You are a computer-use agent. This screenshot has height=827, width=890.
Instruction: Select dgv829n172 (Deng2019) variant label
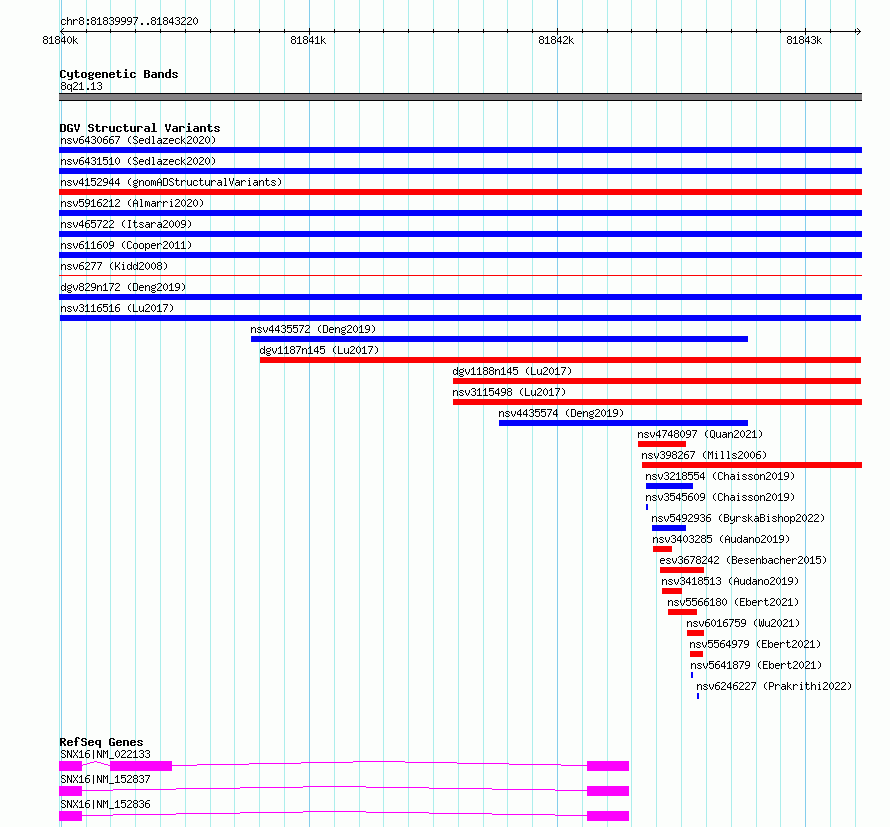coord(123,287)
